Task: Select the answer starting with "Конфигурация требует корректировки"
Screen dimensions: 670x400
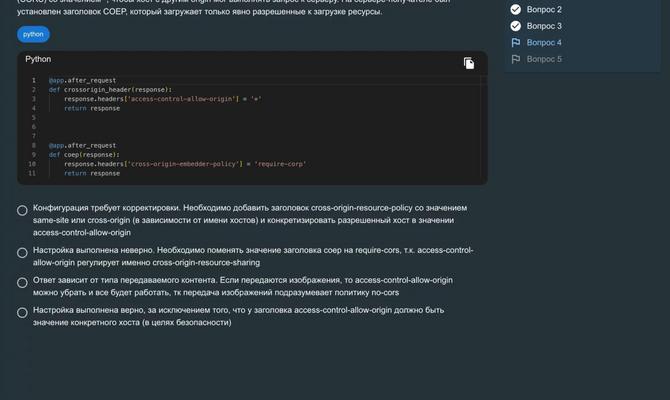Action: [22, 210]
